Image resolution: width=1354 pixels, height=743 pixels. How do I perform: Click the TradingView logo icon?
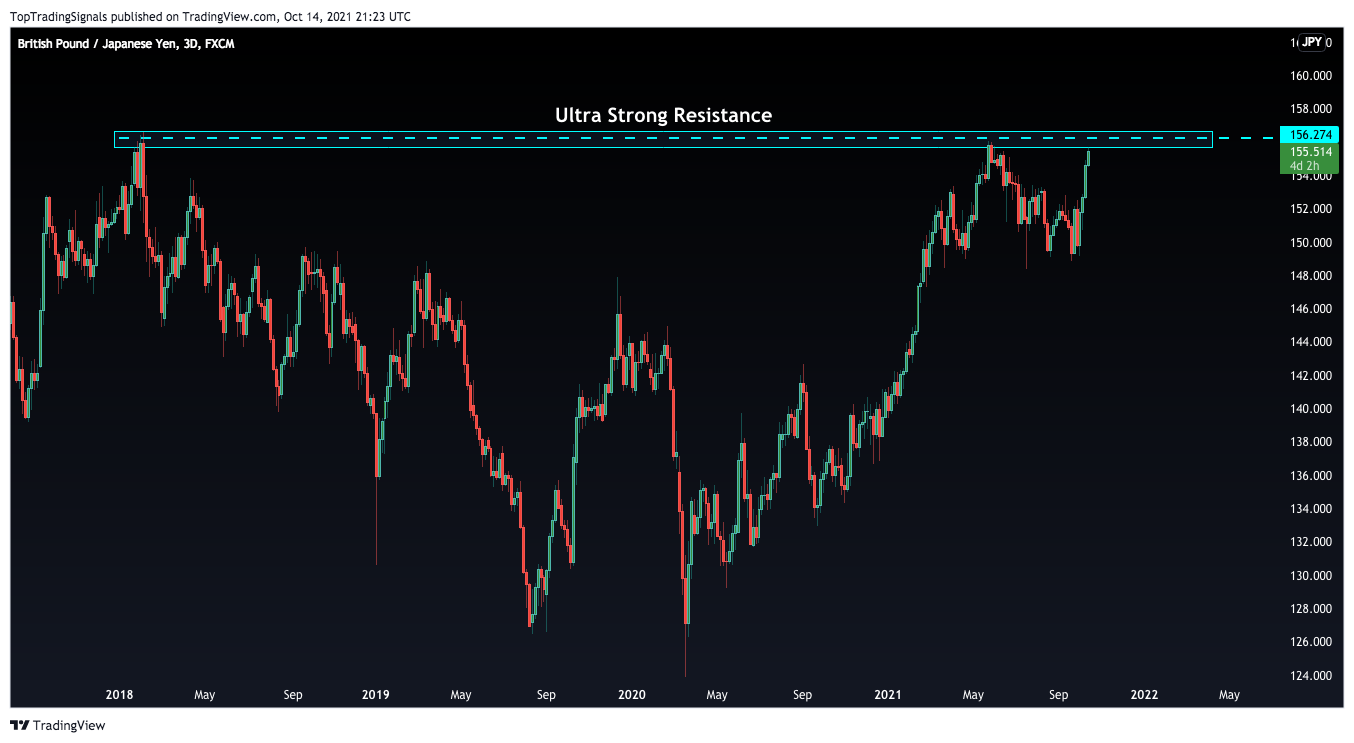click(20, 726)
